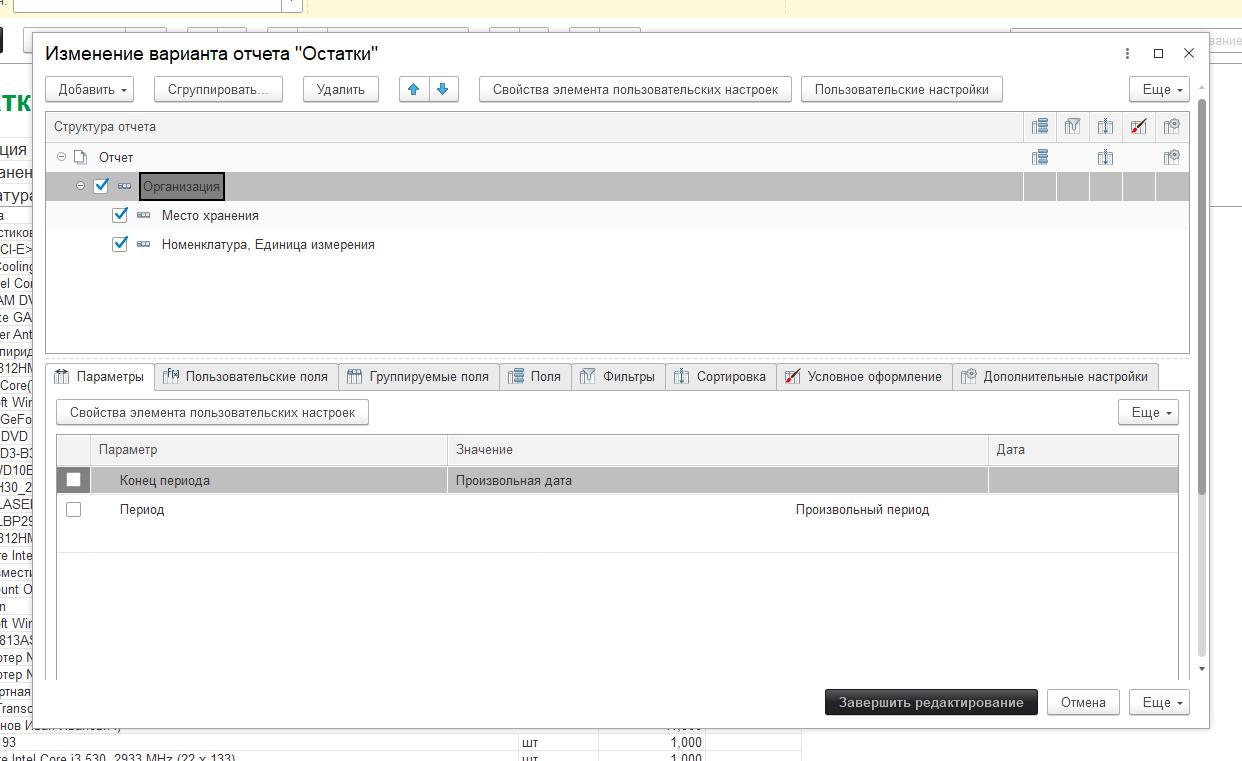This screenshot has width=1242, height=761.
Task: Click the move down arrow button
Action: coord(442,89)
